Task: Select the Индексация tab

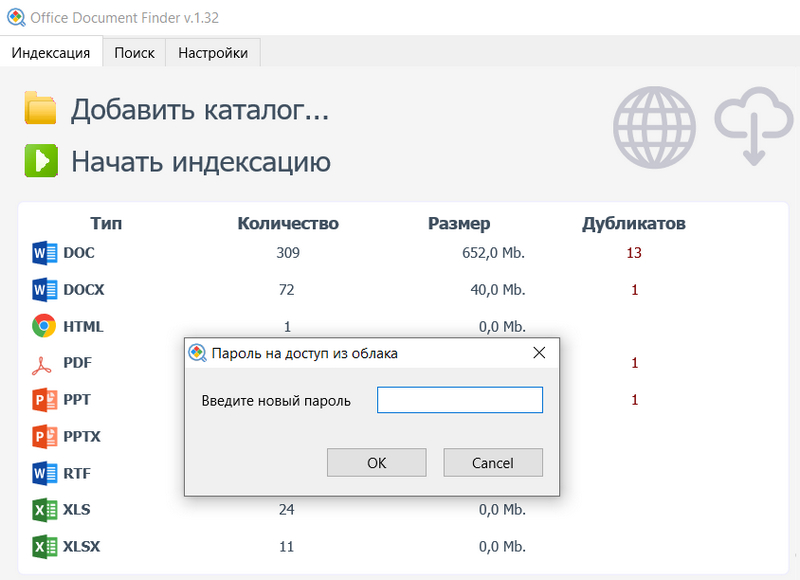Action: 51,53
